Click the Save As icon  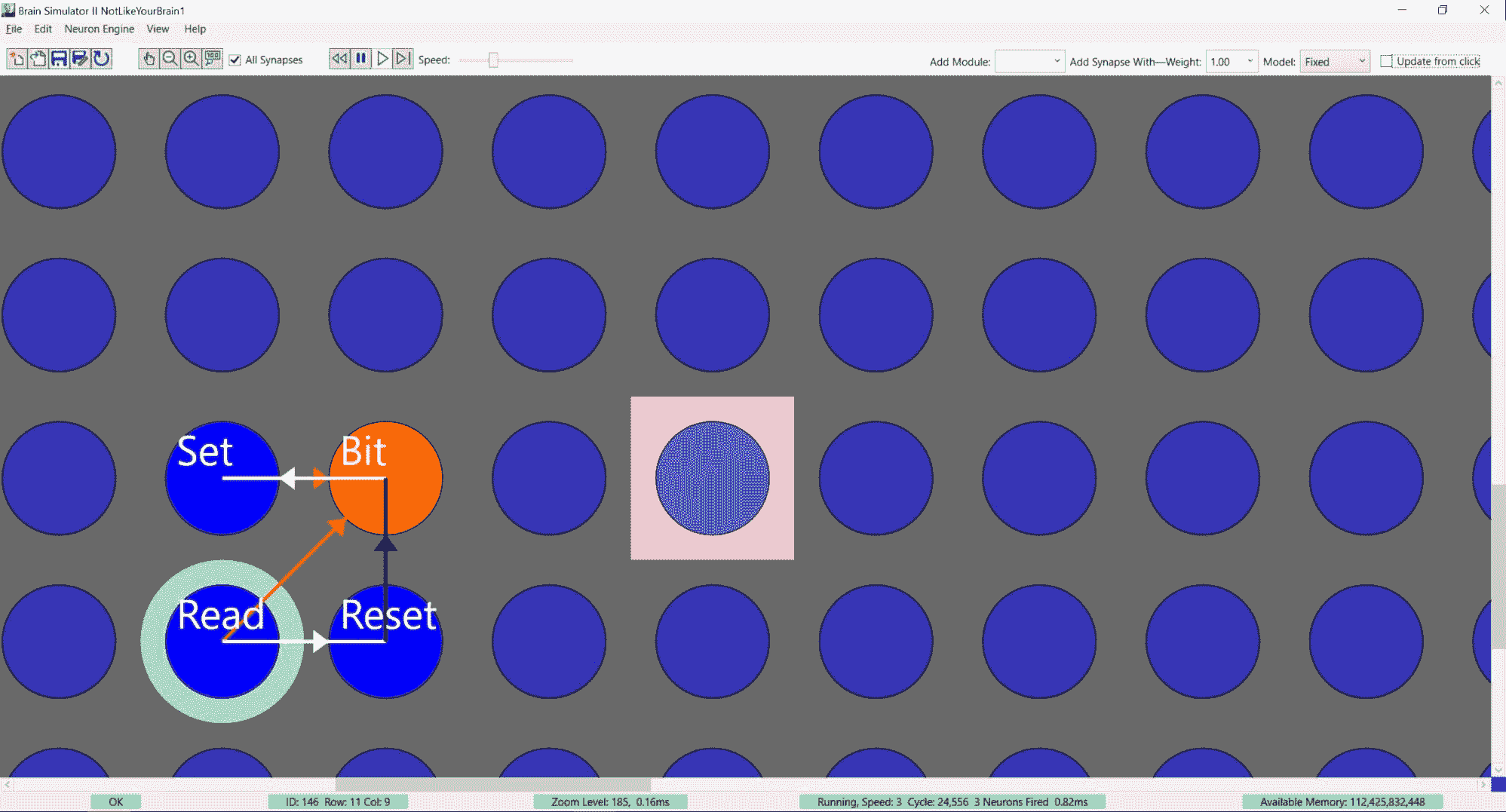(80, 59)
